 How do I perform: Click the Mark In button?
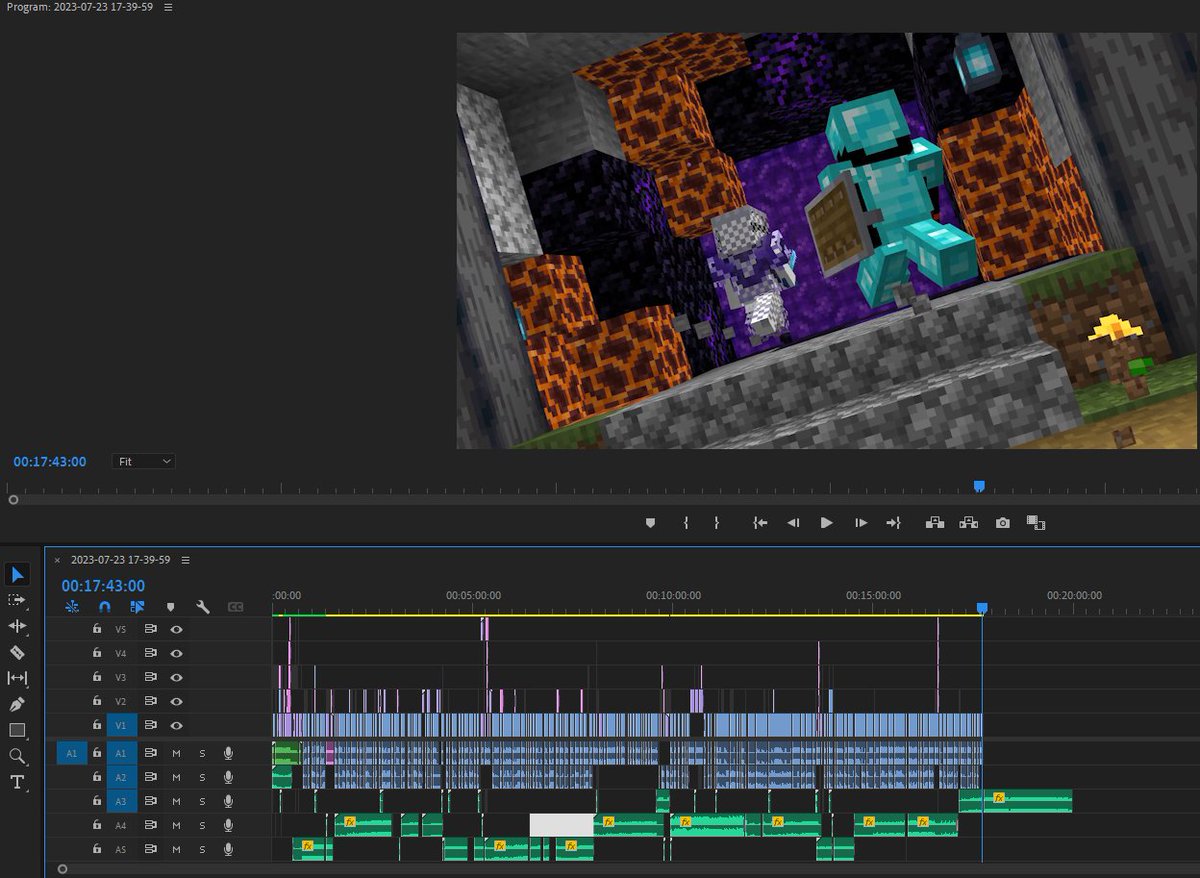(686, 522)
